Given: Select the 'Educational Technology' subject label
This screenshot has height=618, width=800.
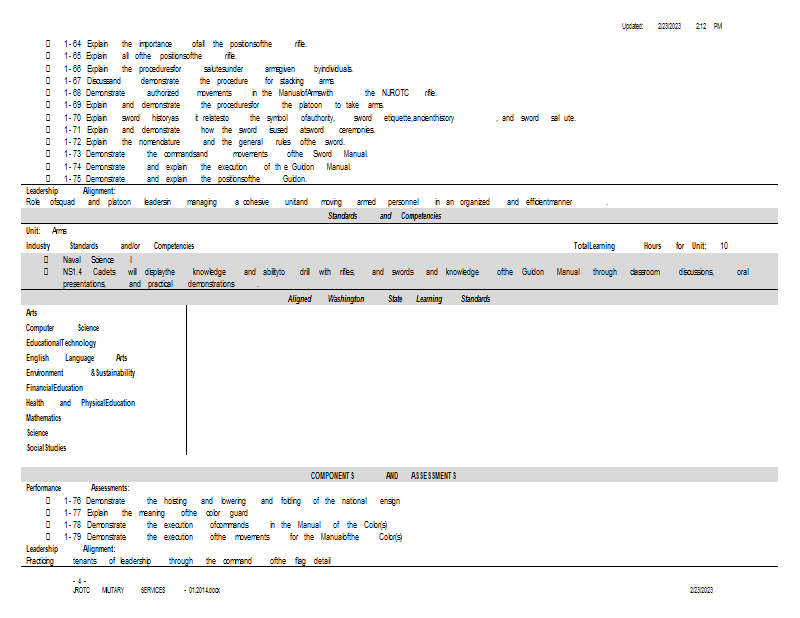Looking at the screenshot, I should (x=61, y=343).
